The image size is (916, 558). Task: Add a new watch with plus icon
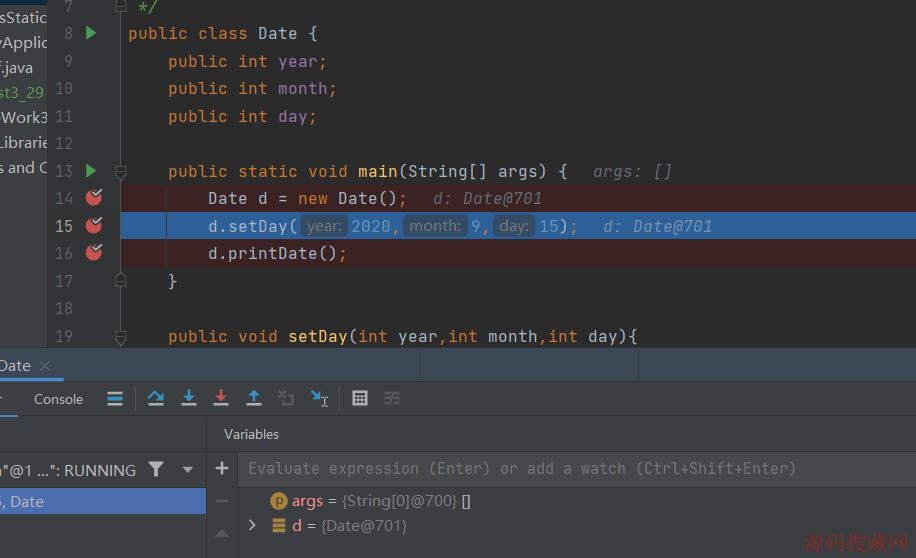[x=222, y=468]
